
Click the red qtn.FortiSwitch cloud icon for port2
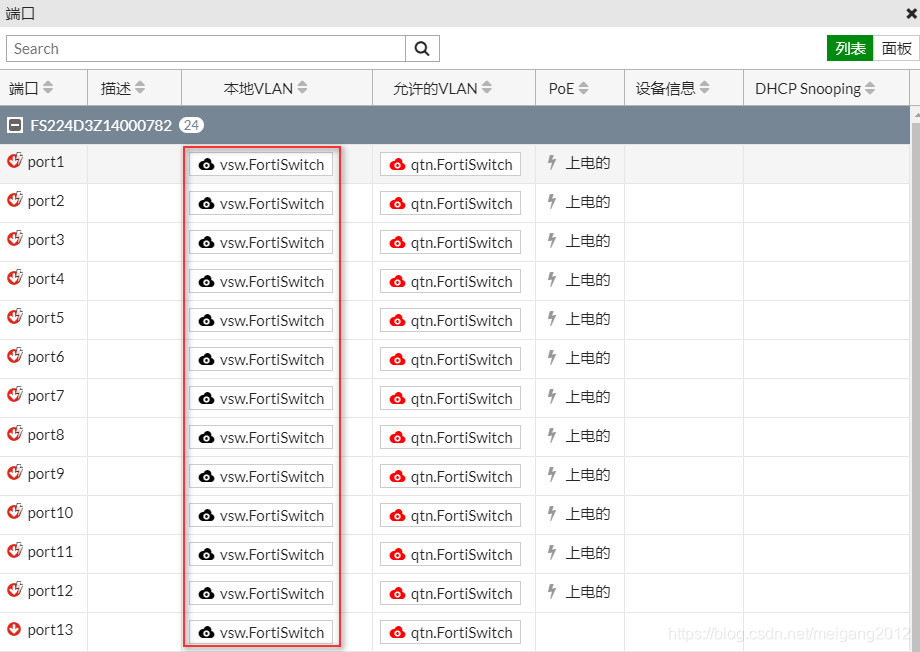pyautogui.click(x=397, y=204)
